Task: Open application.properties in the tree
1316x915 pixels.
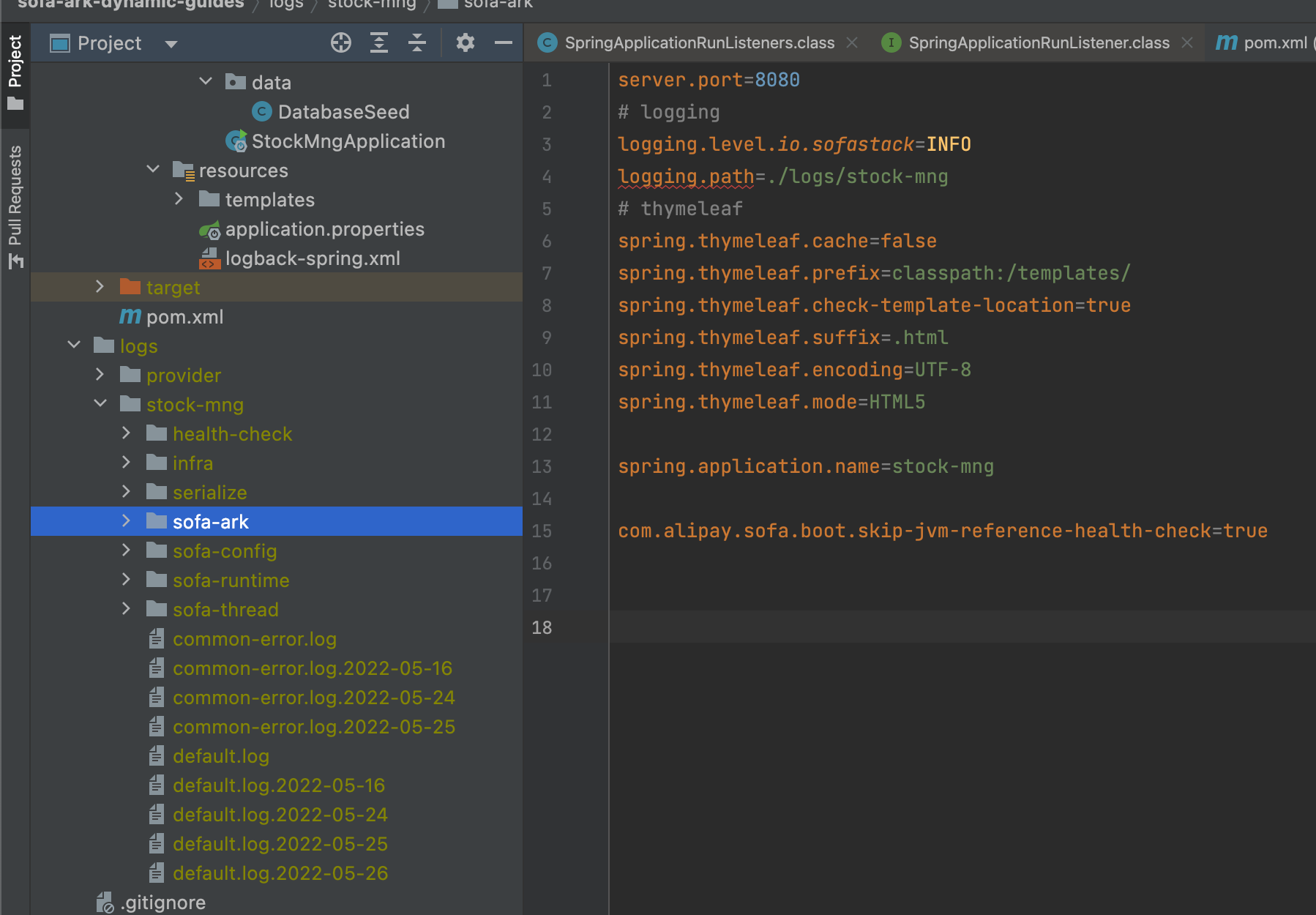Action: (x=324, y=229)
